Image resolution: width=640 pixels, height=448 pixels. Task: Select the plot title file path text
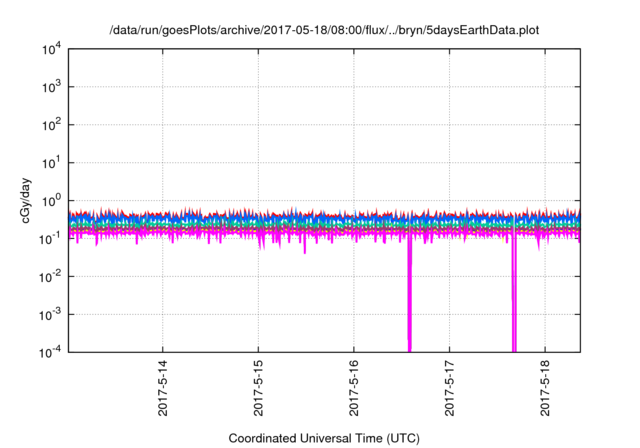[x=324, y=30]
